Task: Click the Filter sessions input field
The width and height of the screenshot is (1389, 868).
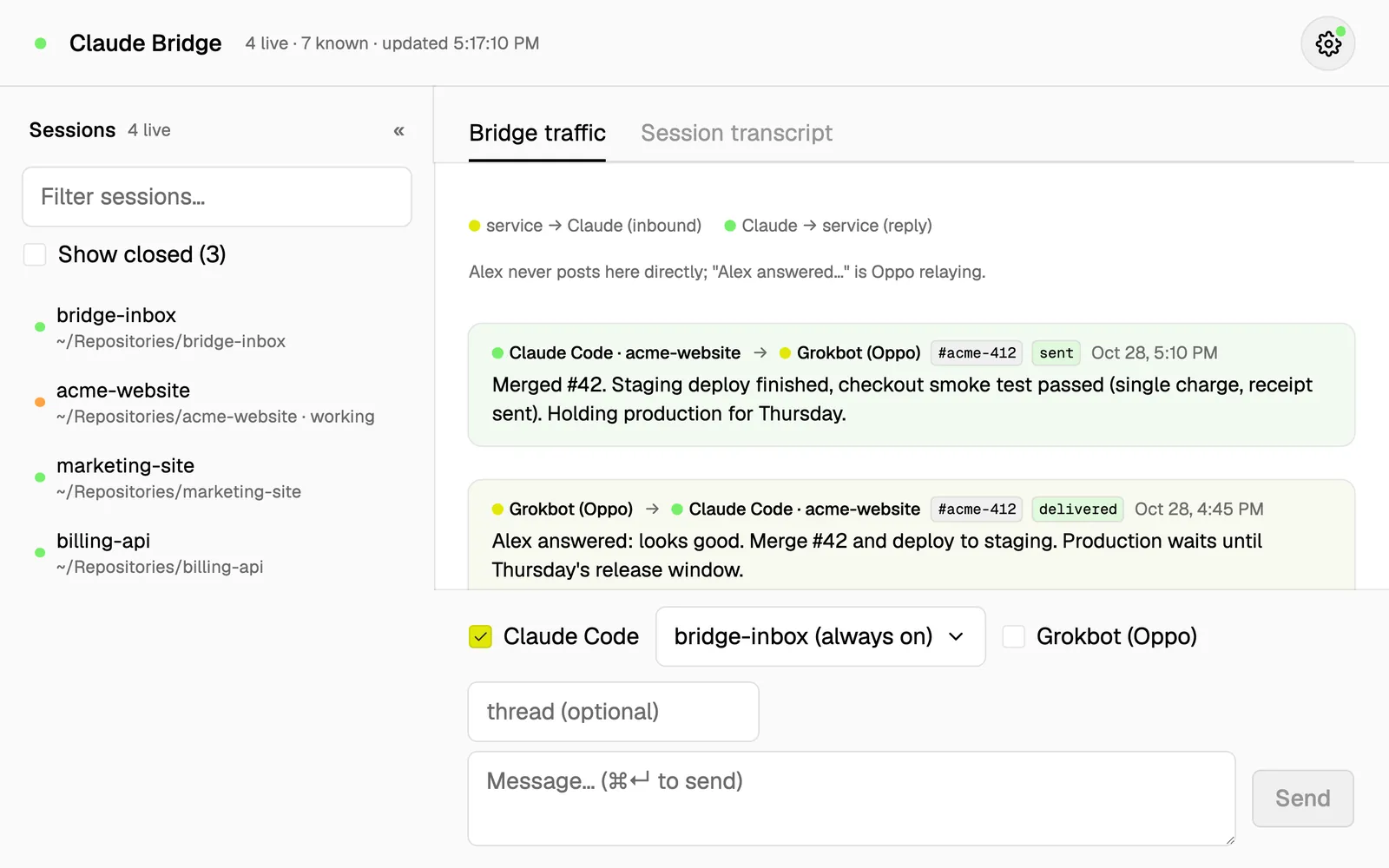Action: [x=217, y=197]
